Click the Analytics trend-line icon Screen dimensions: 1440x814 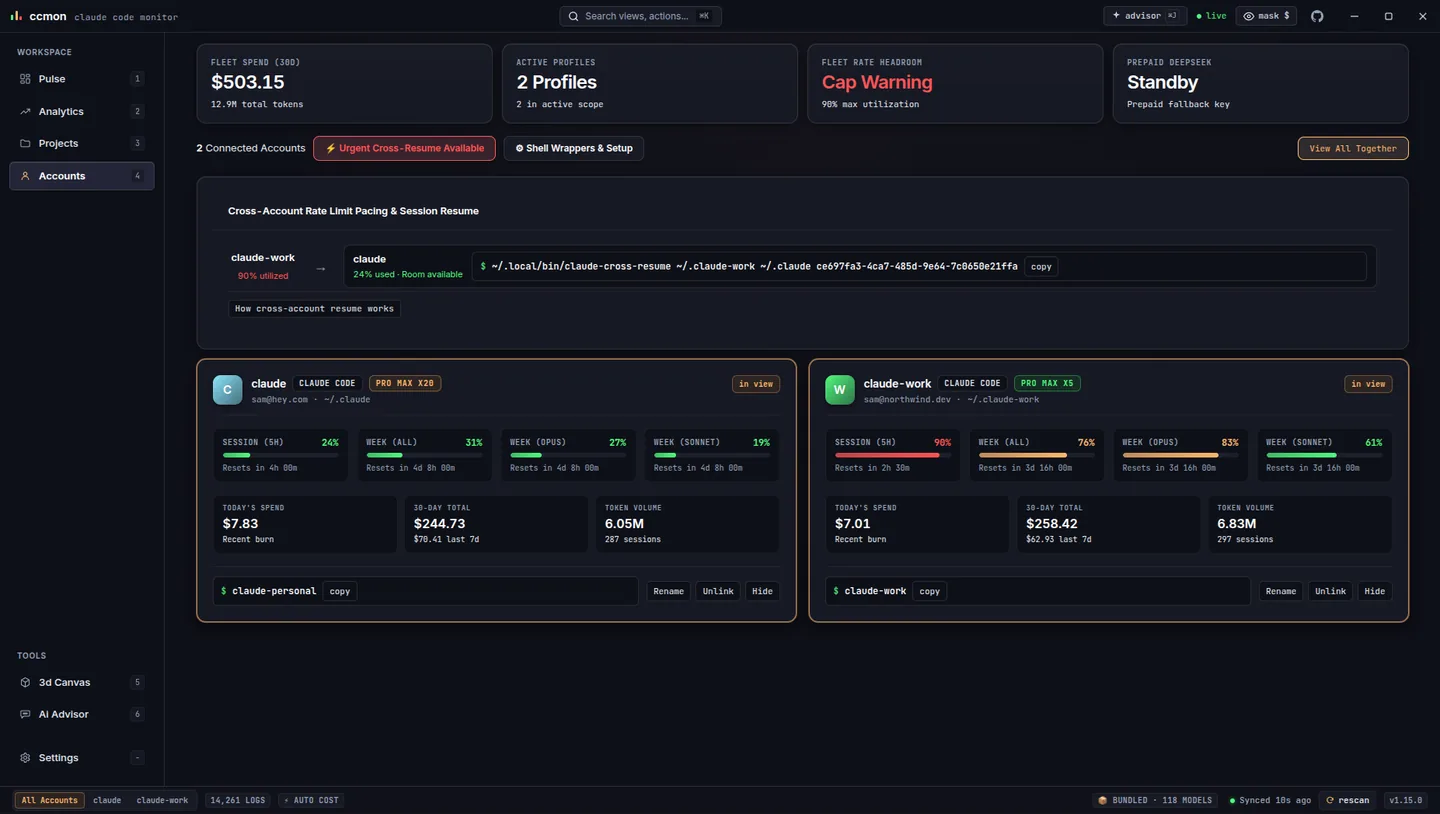click(25, 112)
